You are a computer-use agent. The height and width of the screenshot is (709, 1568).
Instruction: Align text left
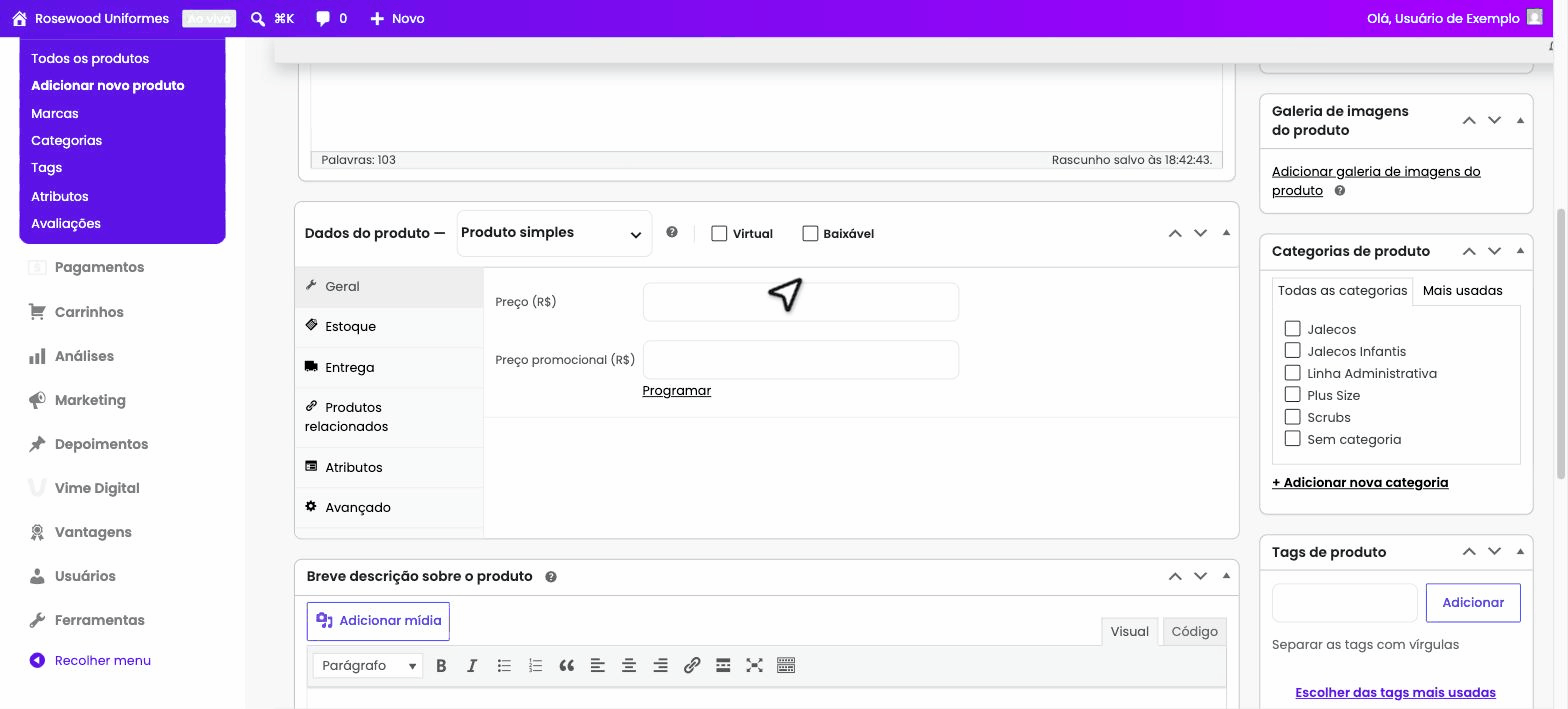click(x=598, y=666)
